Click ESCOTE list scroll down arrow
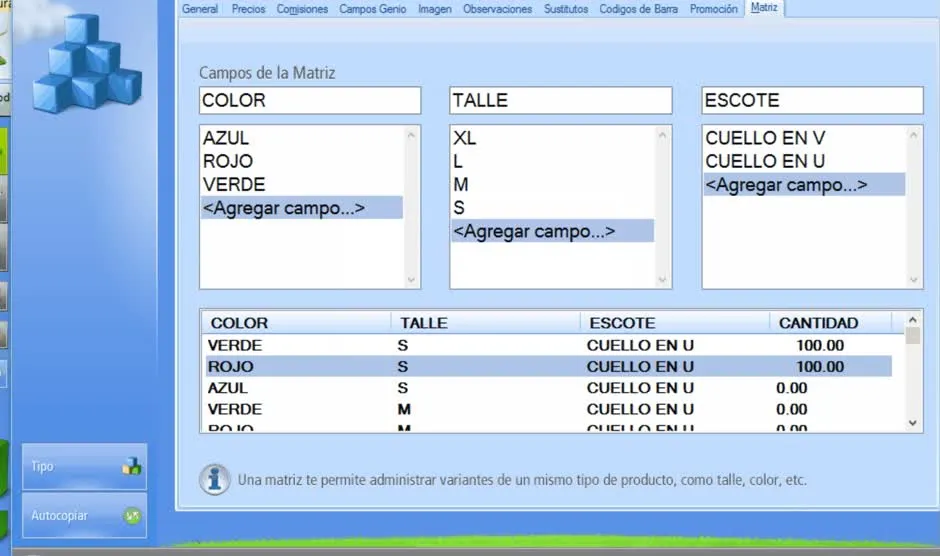 click(x=914, y=279)
